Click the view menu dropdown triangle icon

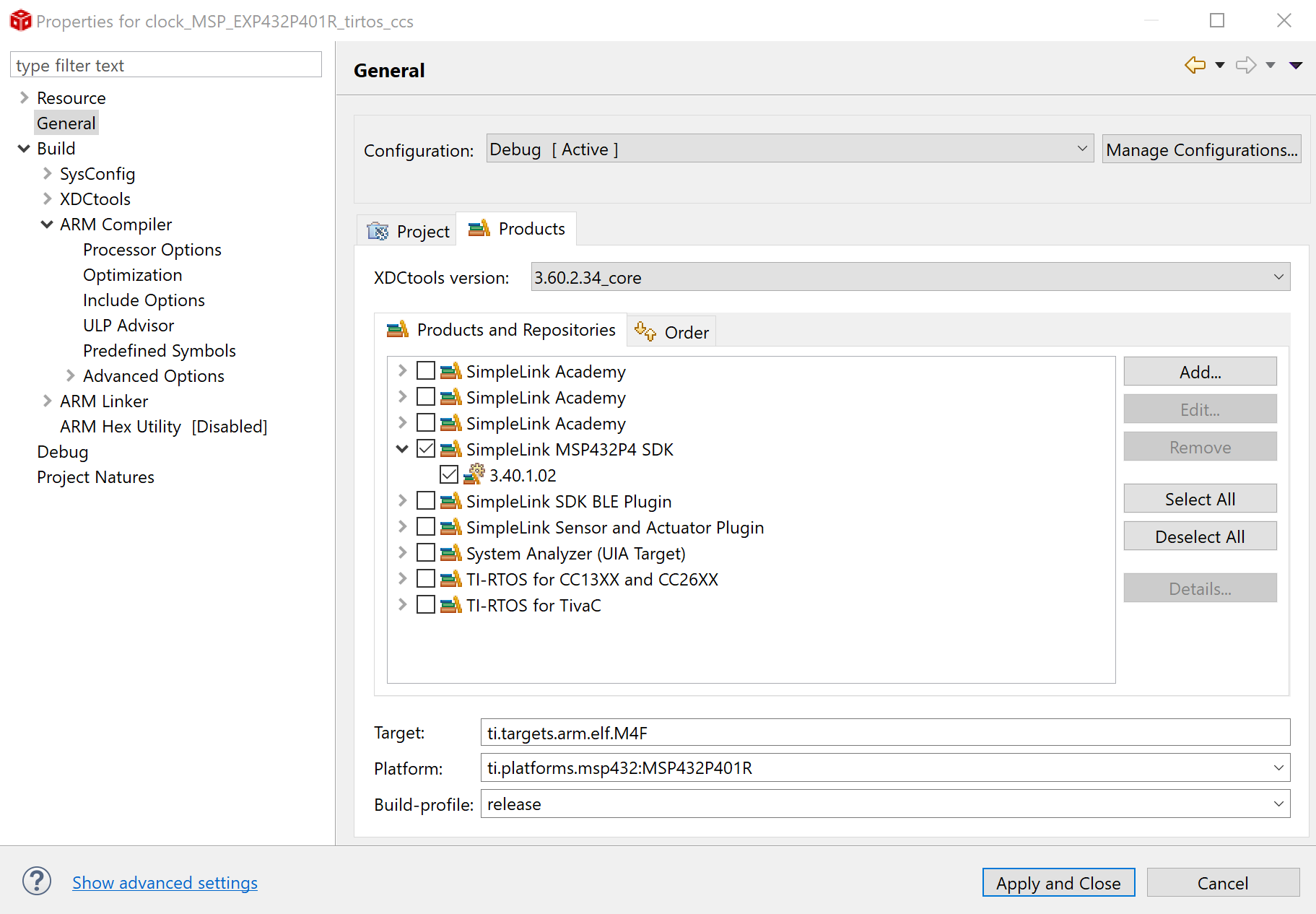click(1297, 64)
